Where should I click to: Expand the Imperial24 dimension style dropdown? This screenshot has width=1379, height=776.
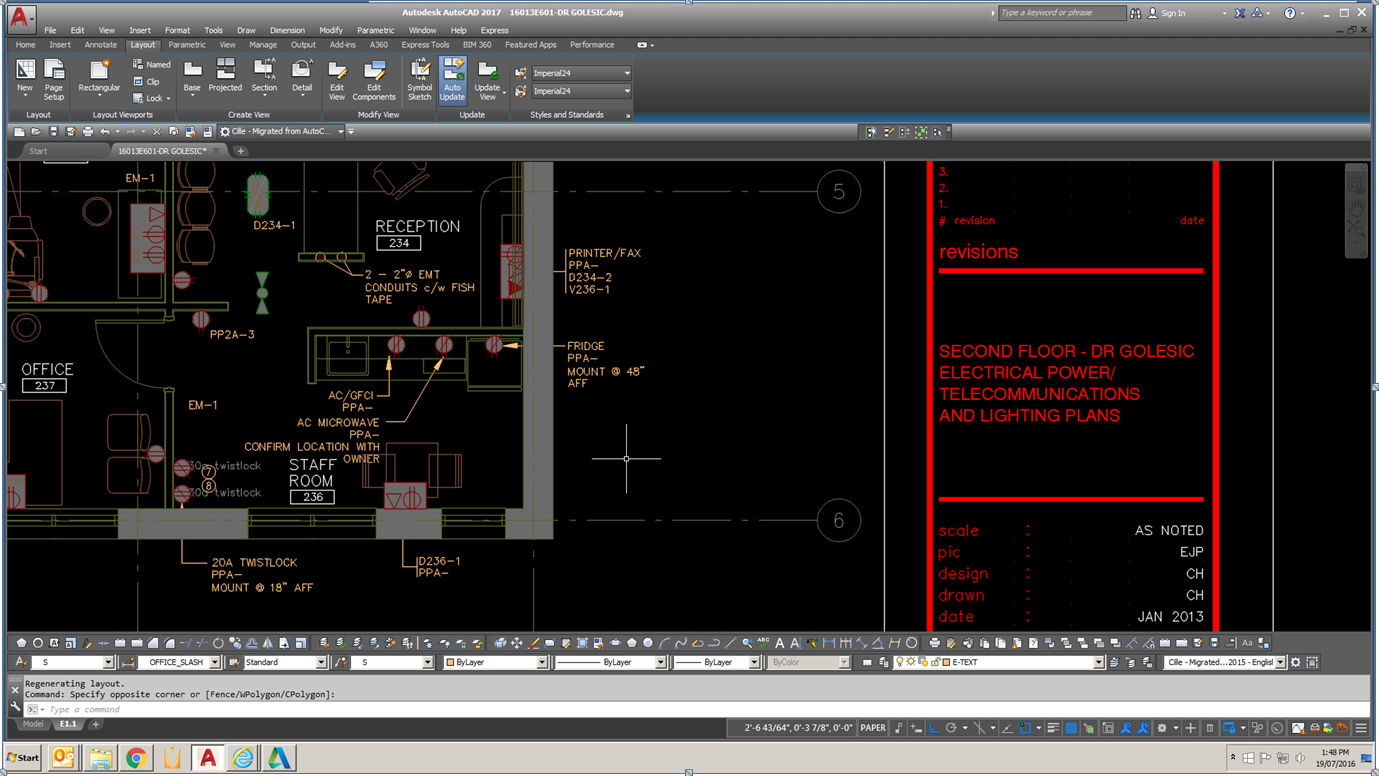click(625, 72)
